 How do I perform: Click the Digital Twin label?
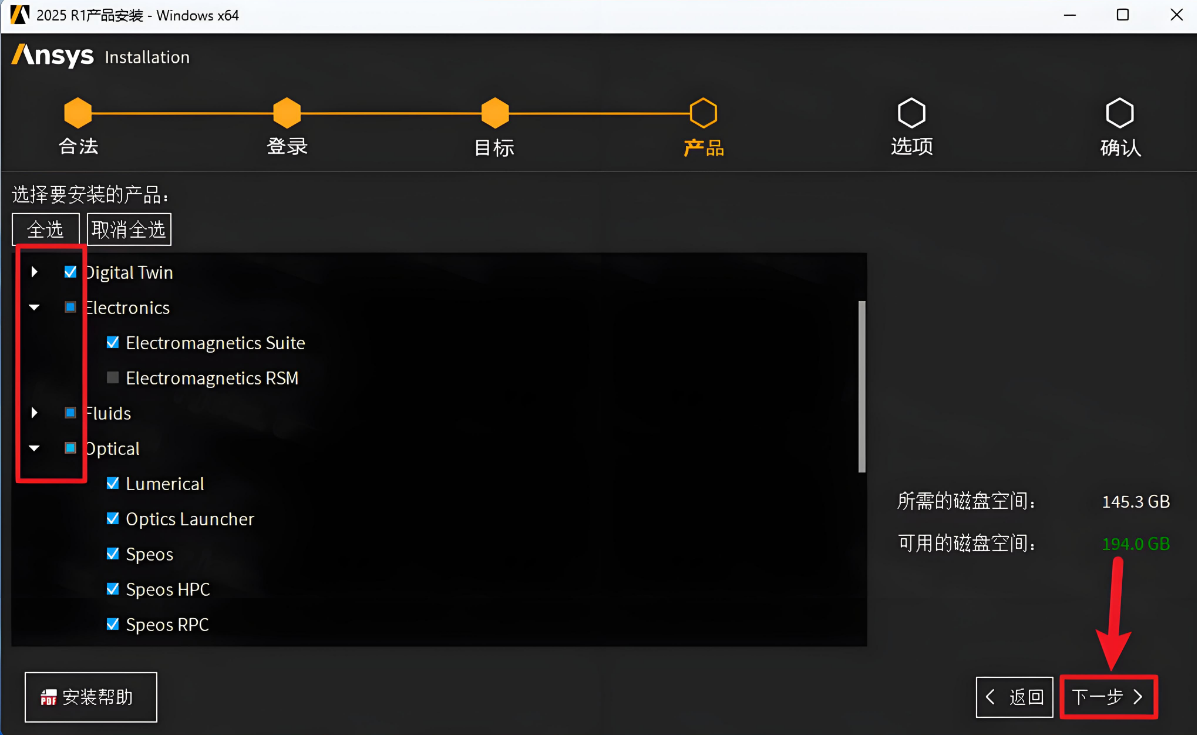tap(128, 272)
